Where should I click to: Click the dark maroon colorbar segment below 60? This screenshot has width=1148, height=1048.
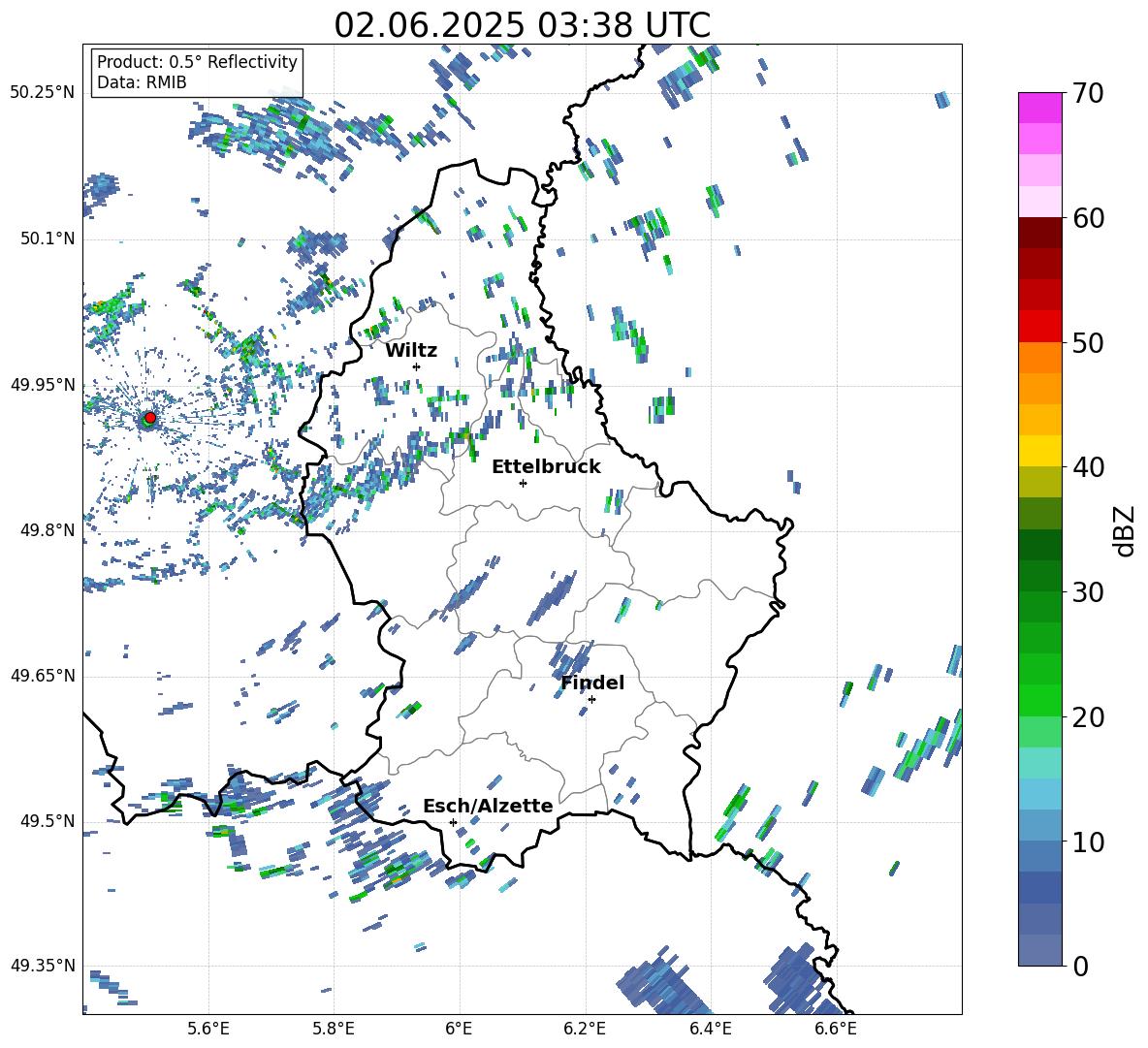(x=1039, y=232)
